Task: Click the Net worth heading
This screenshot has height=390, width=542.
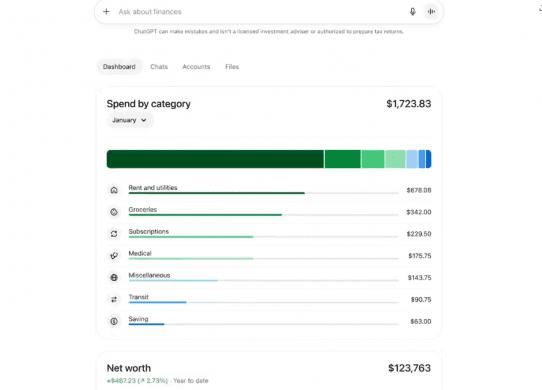Action: 129,368
